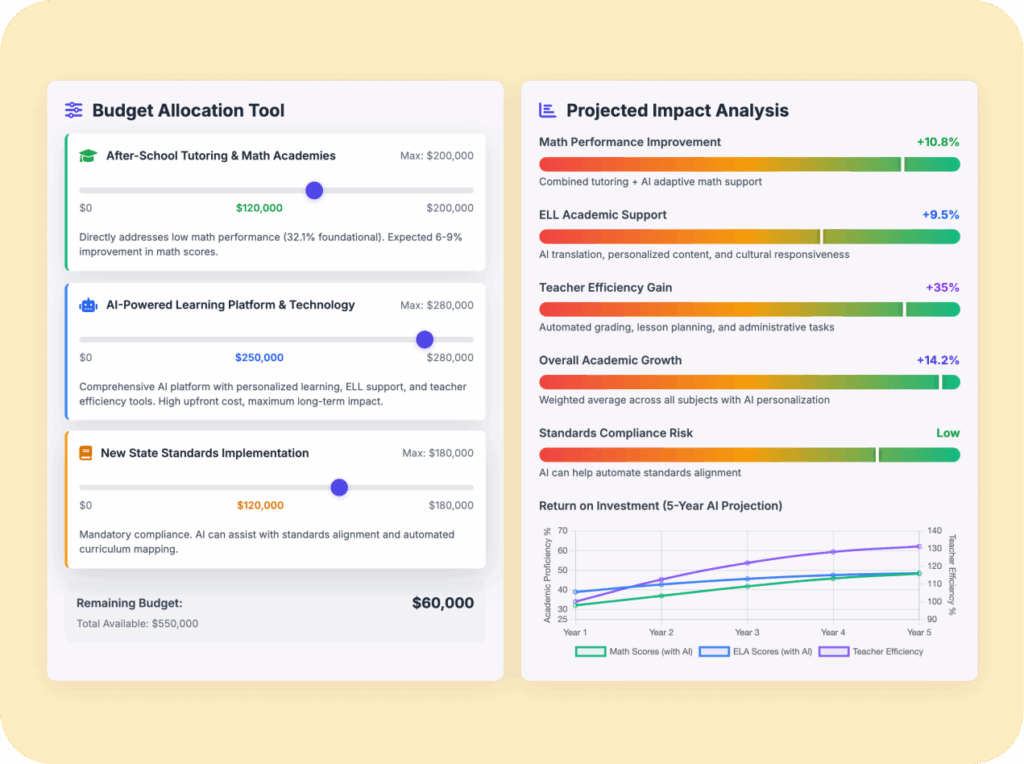Screen dimensions: 1024x764
Task: Click the Math Performance Improvement progress bar
Action: (749, 164)
